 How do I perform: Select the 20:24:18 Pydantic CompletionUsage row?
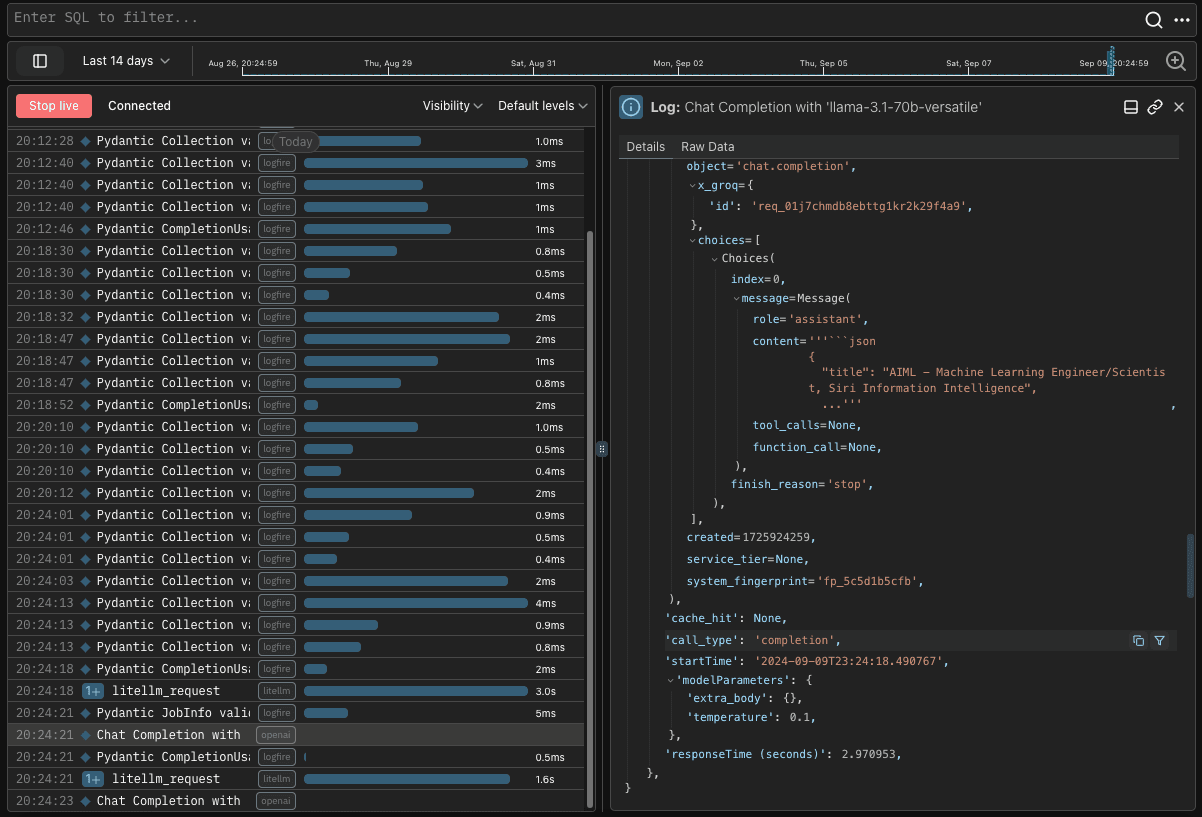tap(296, 669)
